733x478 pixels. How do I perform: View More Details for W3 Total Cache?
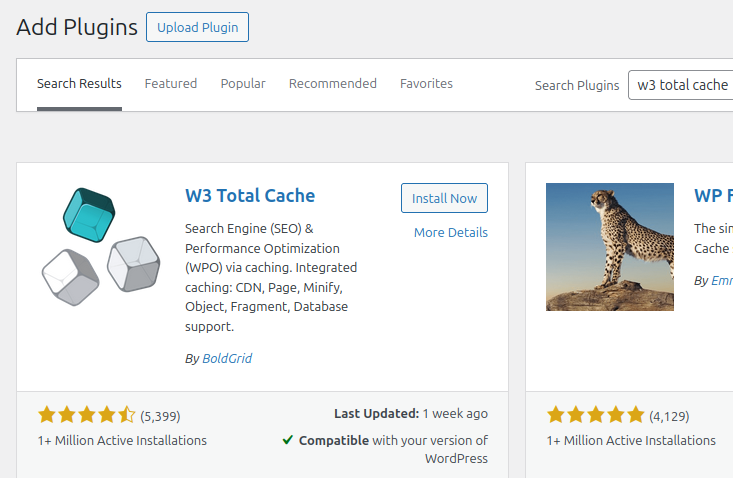click(451, 233)
